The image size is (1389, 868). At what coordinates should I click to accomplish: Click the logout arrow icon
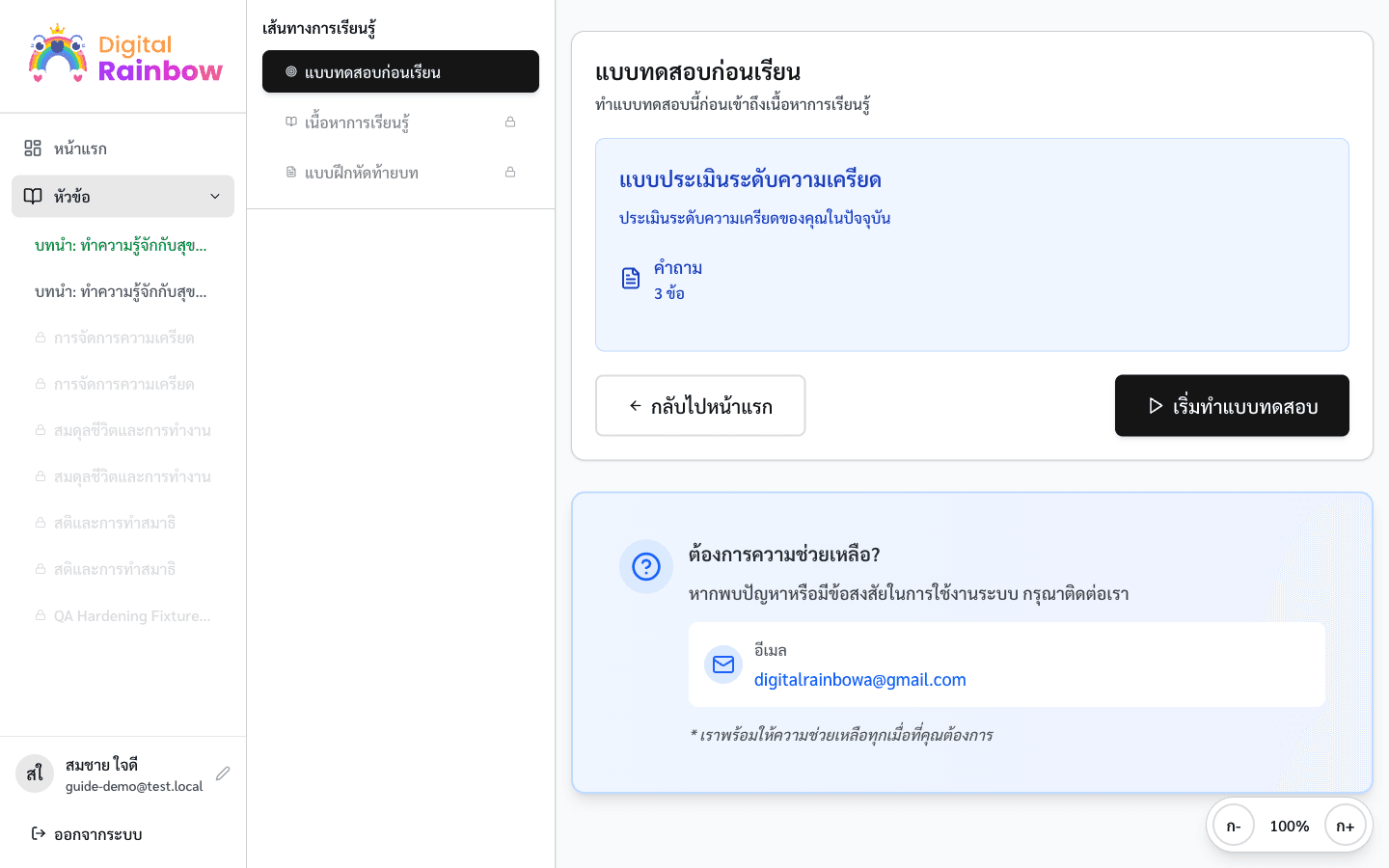click(39, 833)
